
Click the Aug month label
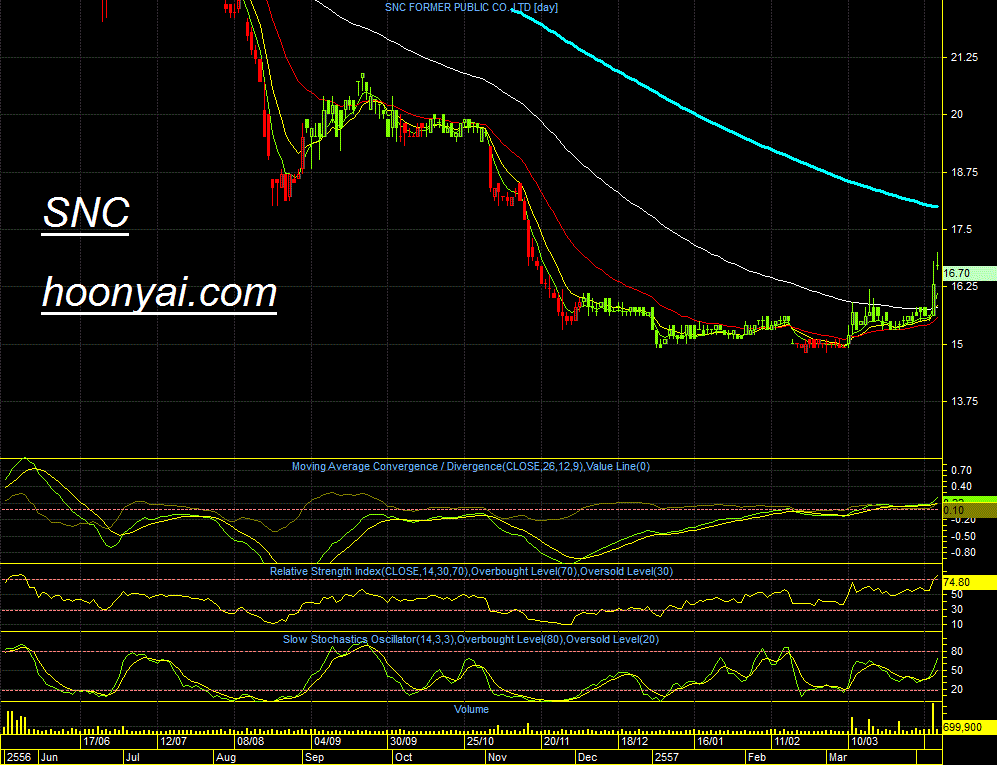(226, 757)
